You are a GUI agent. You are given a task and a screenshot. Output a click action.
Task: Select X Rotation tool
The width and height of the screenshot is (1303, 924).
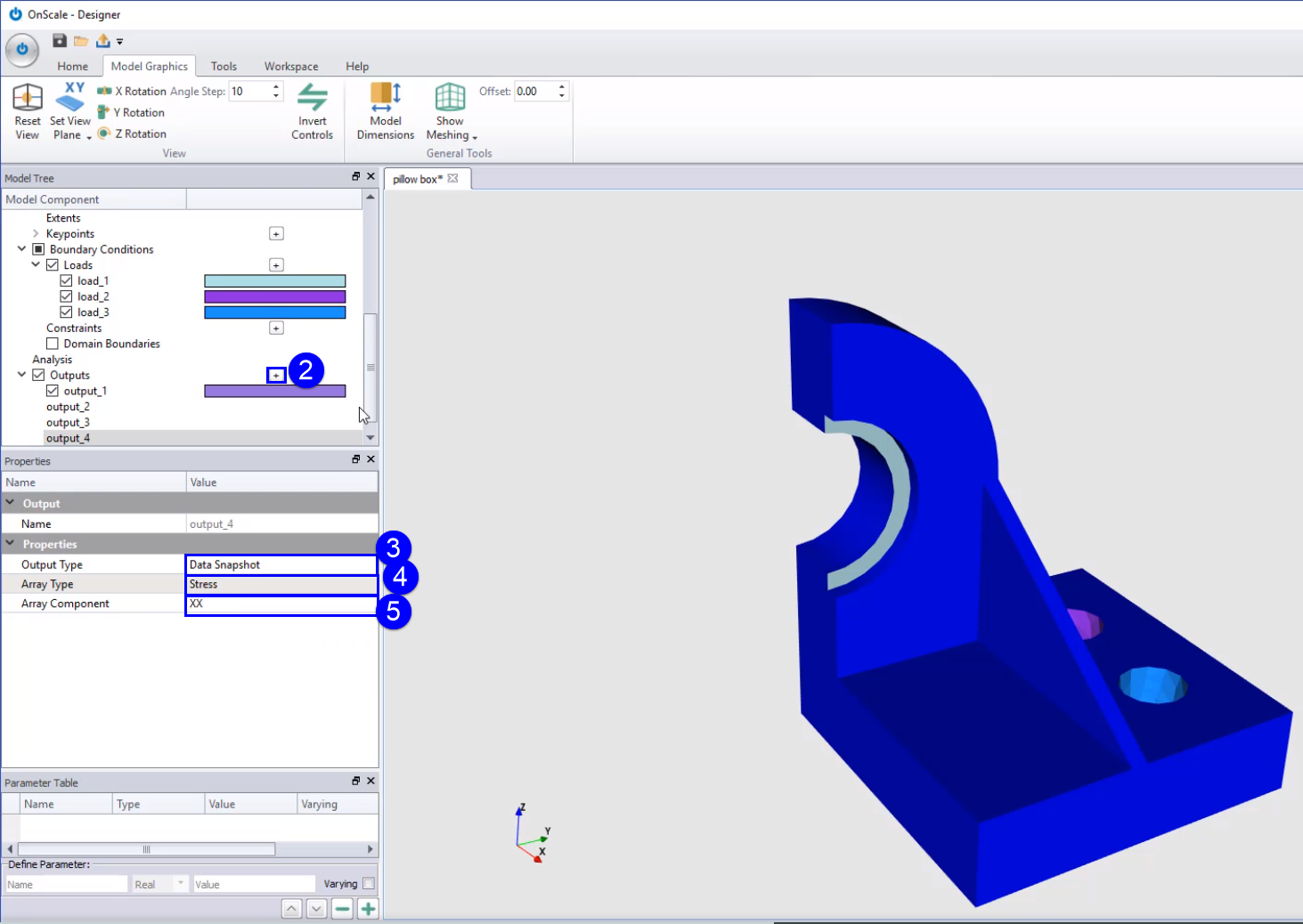(x=132, y=91)
